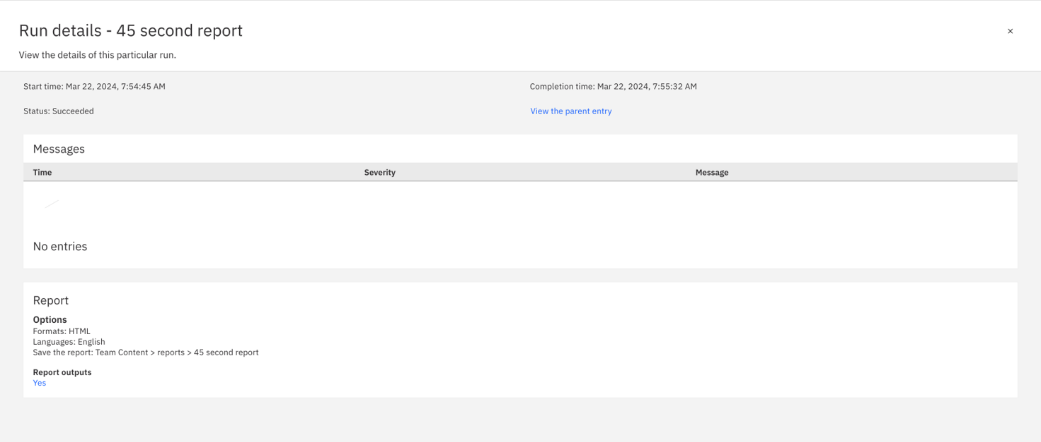Sort messages by the Severity column
This screenshot has width=1041, height=442.
pyautogui.click(x=380, y=173)
